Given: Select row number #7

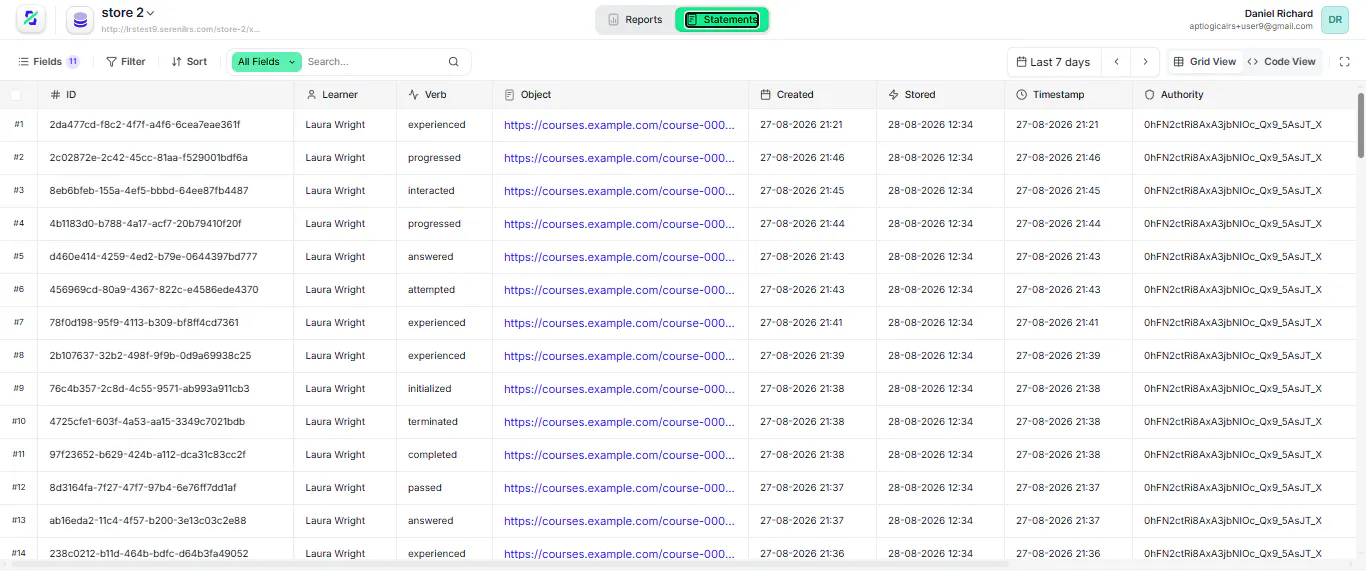Looking at the screenshot, I should [x=19, y=323].
